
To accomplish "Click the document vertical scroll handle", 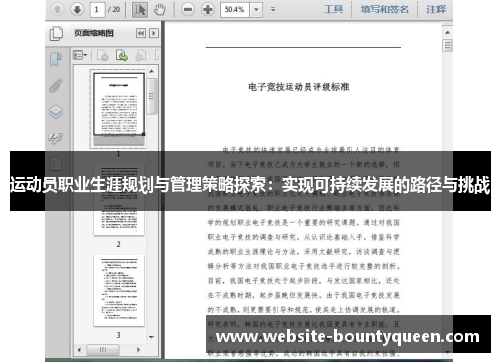I will 447,45.
